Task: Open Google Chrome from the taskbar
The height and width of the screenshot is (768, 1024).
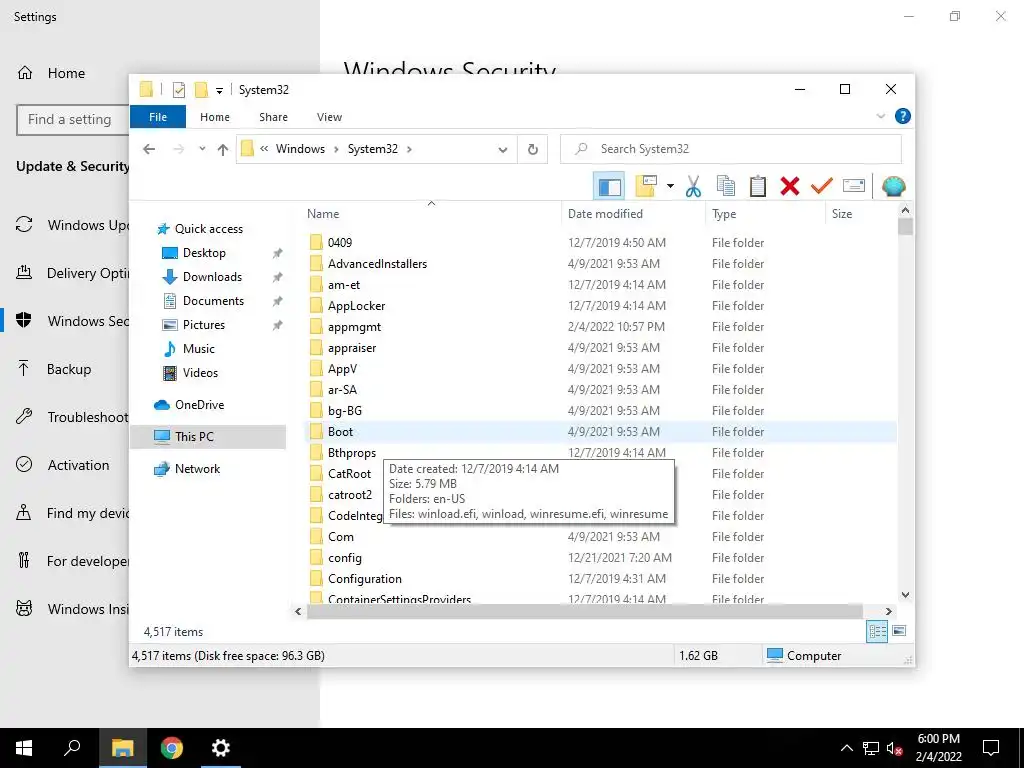Action: (172, 748)
